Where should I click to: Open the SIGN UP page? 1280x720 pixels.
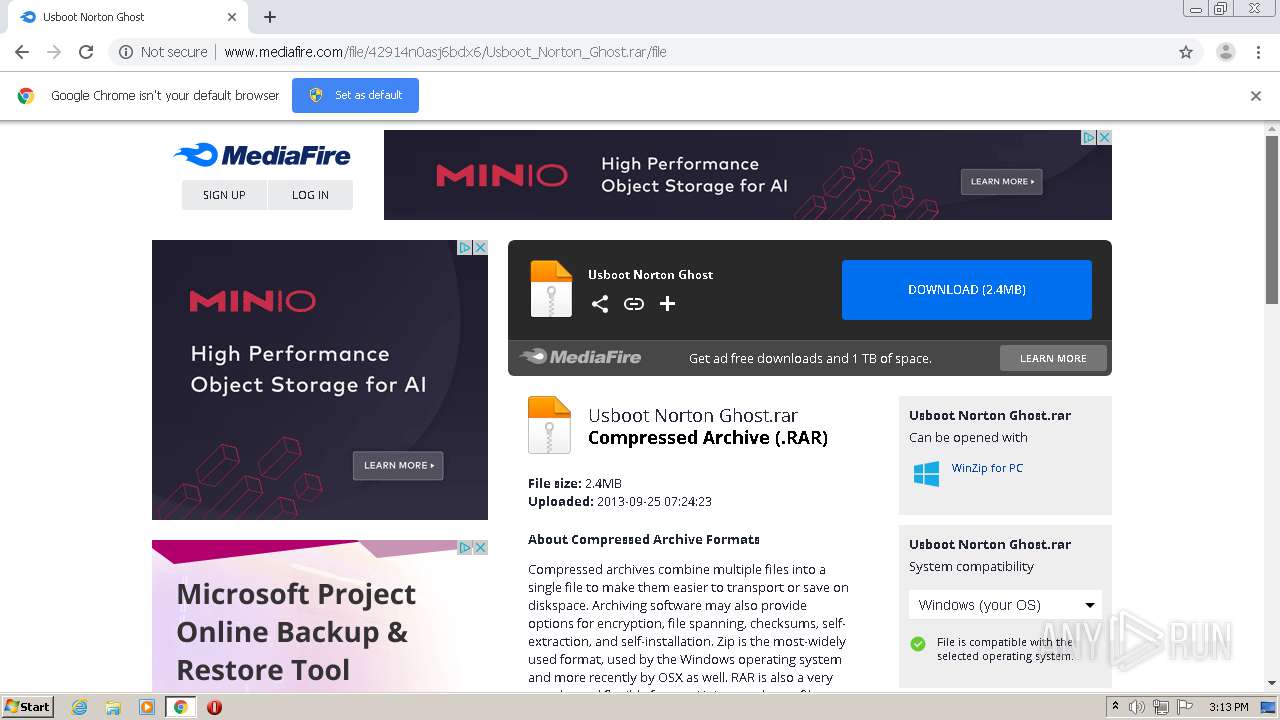pyautogui.click(x=224, y=195)
